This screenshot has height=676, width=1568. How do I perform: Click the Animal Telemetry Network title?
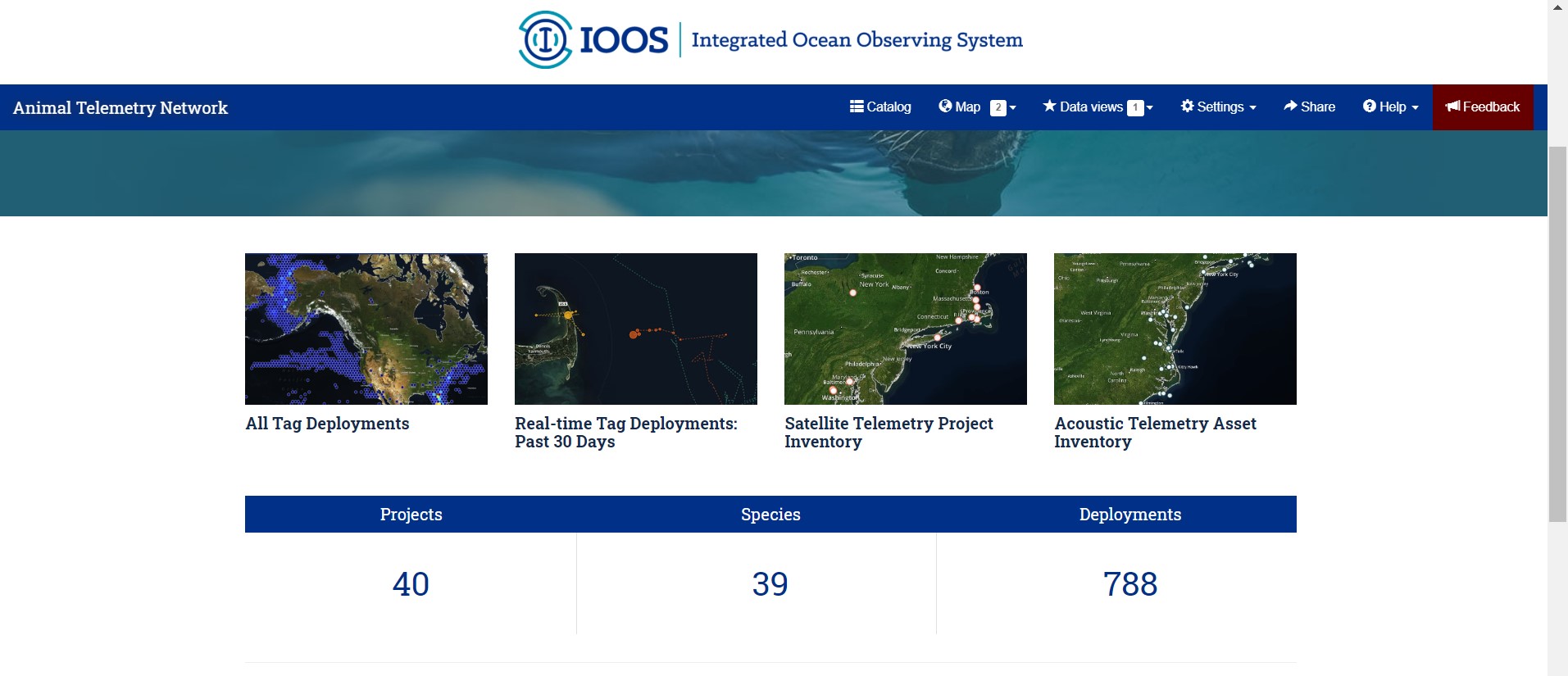(x=120, y=107)
